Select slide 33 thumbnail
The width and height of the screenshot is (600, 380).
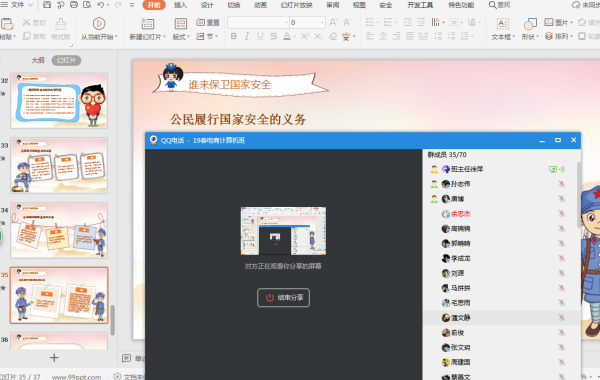pos(59,165)
